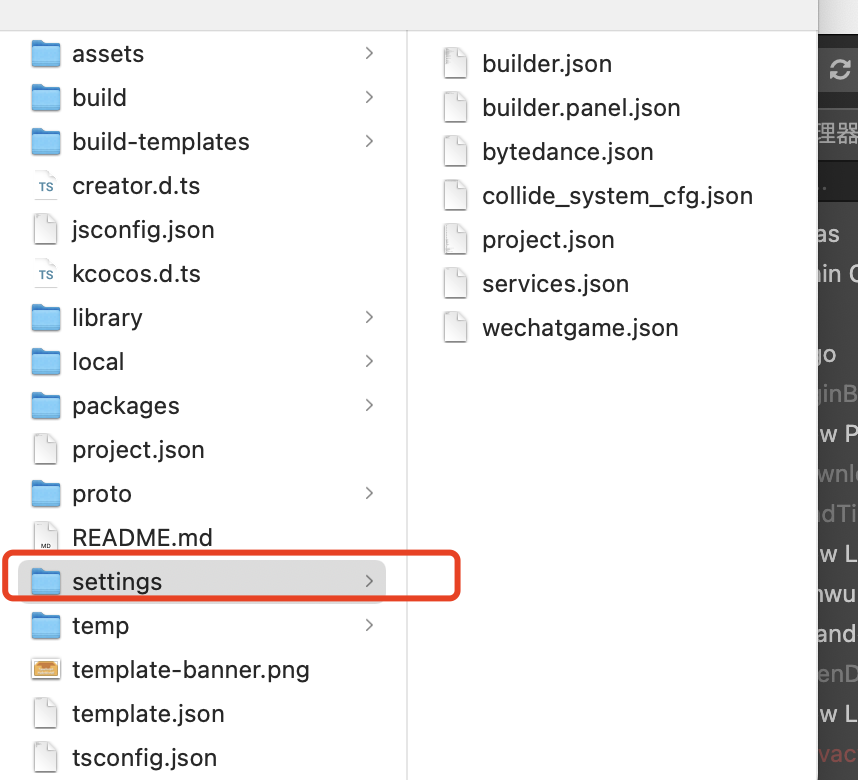Click the wechatgame.json file icon
The height and width of the screenshot is (780, 858).
456,328
